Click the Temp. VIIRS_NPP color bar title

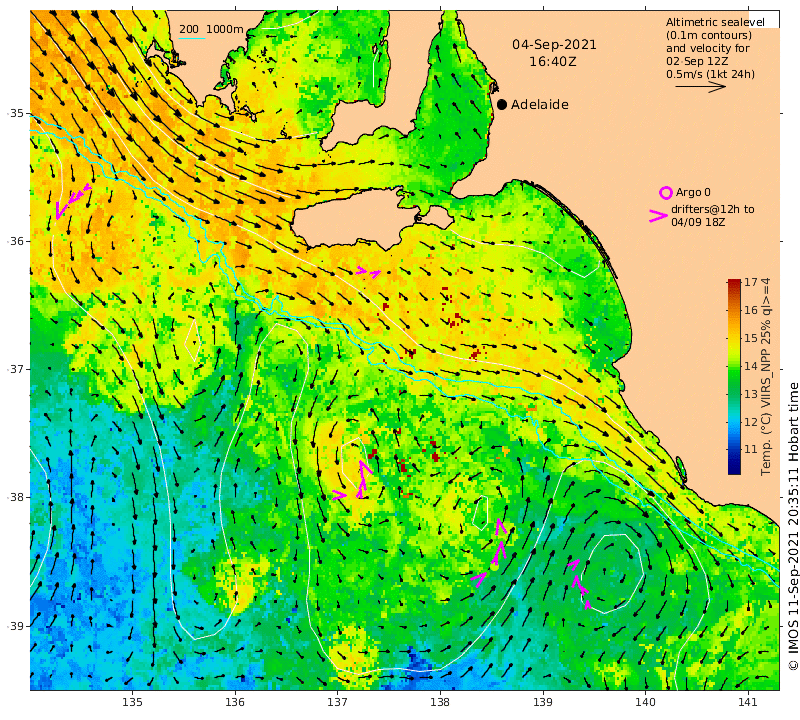coord(765,377)
